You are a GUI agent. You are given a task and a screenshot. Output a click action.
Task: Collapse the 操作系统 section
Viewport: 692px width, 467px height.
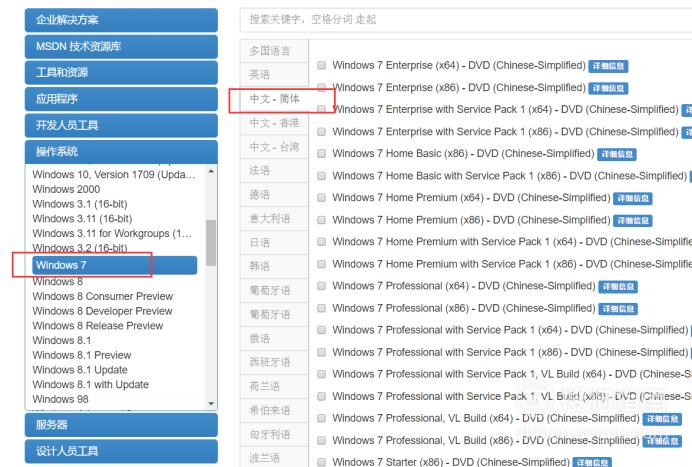pyautogui.click(x=121, y=151)
